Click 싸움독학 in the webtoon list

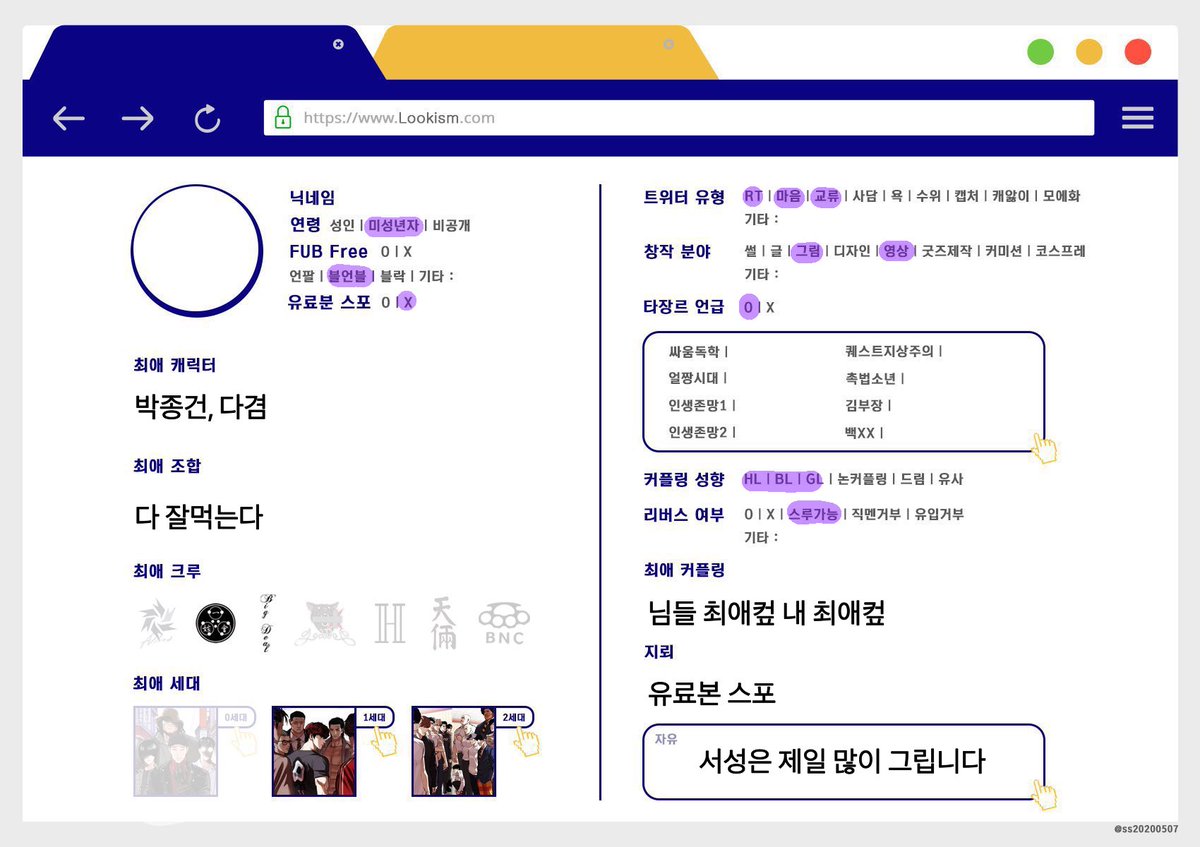tap(695, 352)
